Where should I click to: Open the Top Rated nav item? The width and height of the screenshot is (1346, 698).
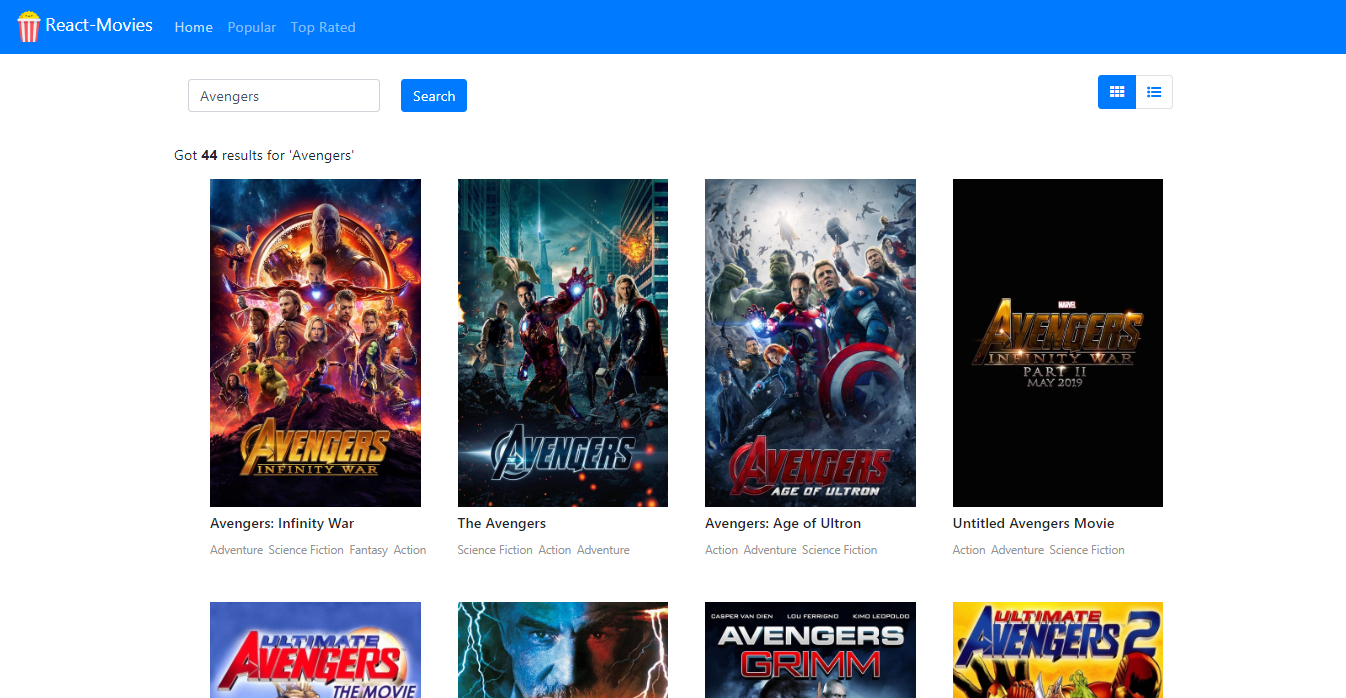[323, 27]
